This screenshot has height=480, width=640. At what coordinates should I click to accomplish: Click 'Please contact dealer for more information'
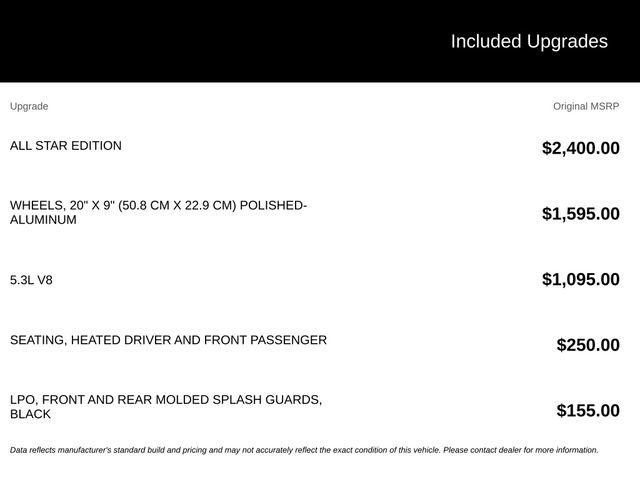point(521,450)
